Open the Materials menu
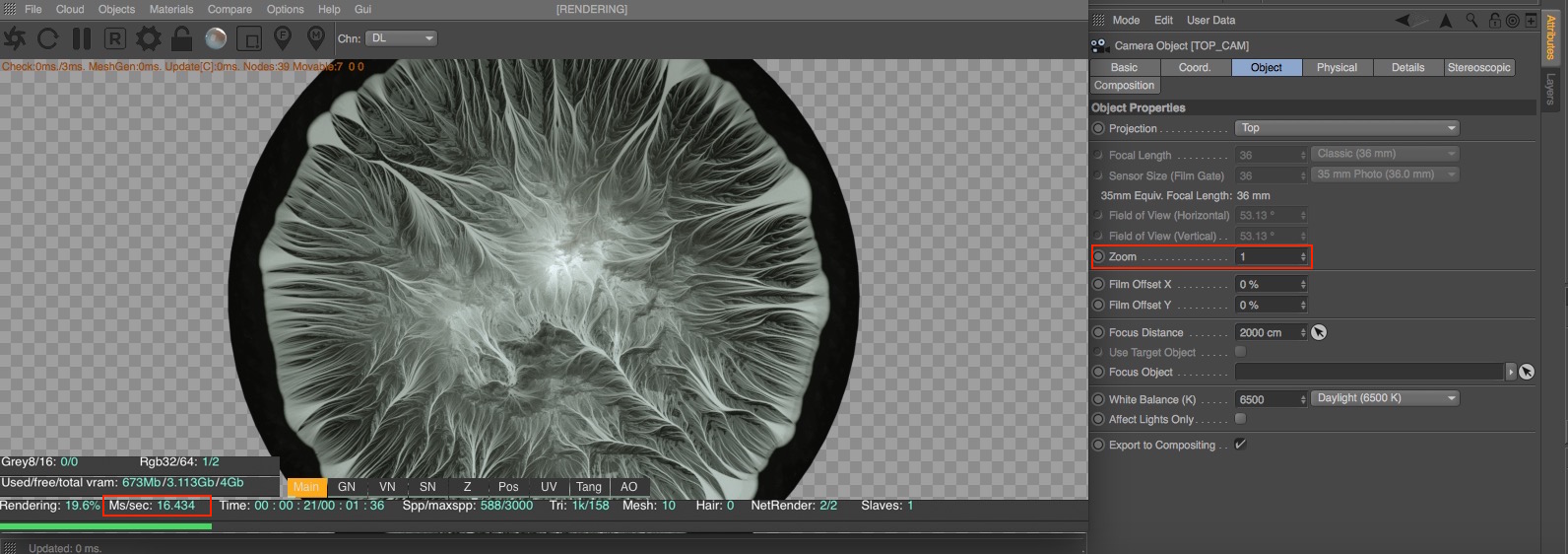 tap(170, 9)
